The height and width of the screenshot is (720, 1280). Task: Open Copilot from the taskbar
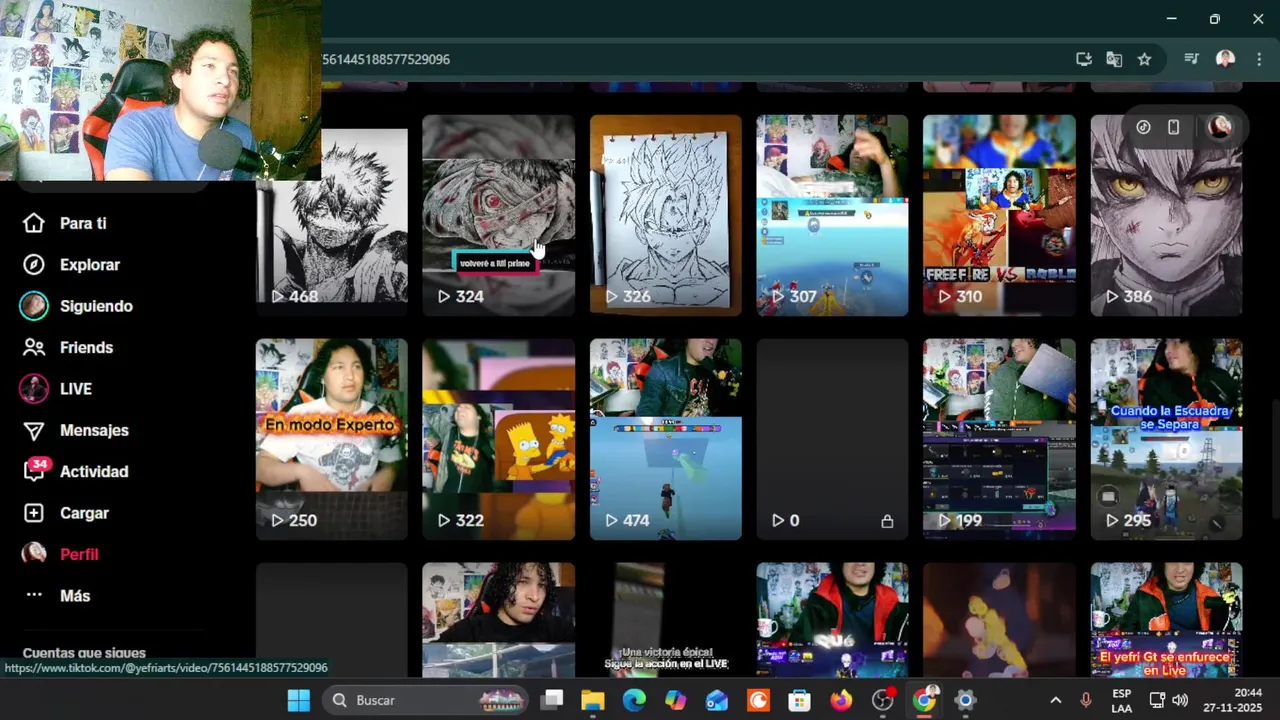coord(676,700)
